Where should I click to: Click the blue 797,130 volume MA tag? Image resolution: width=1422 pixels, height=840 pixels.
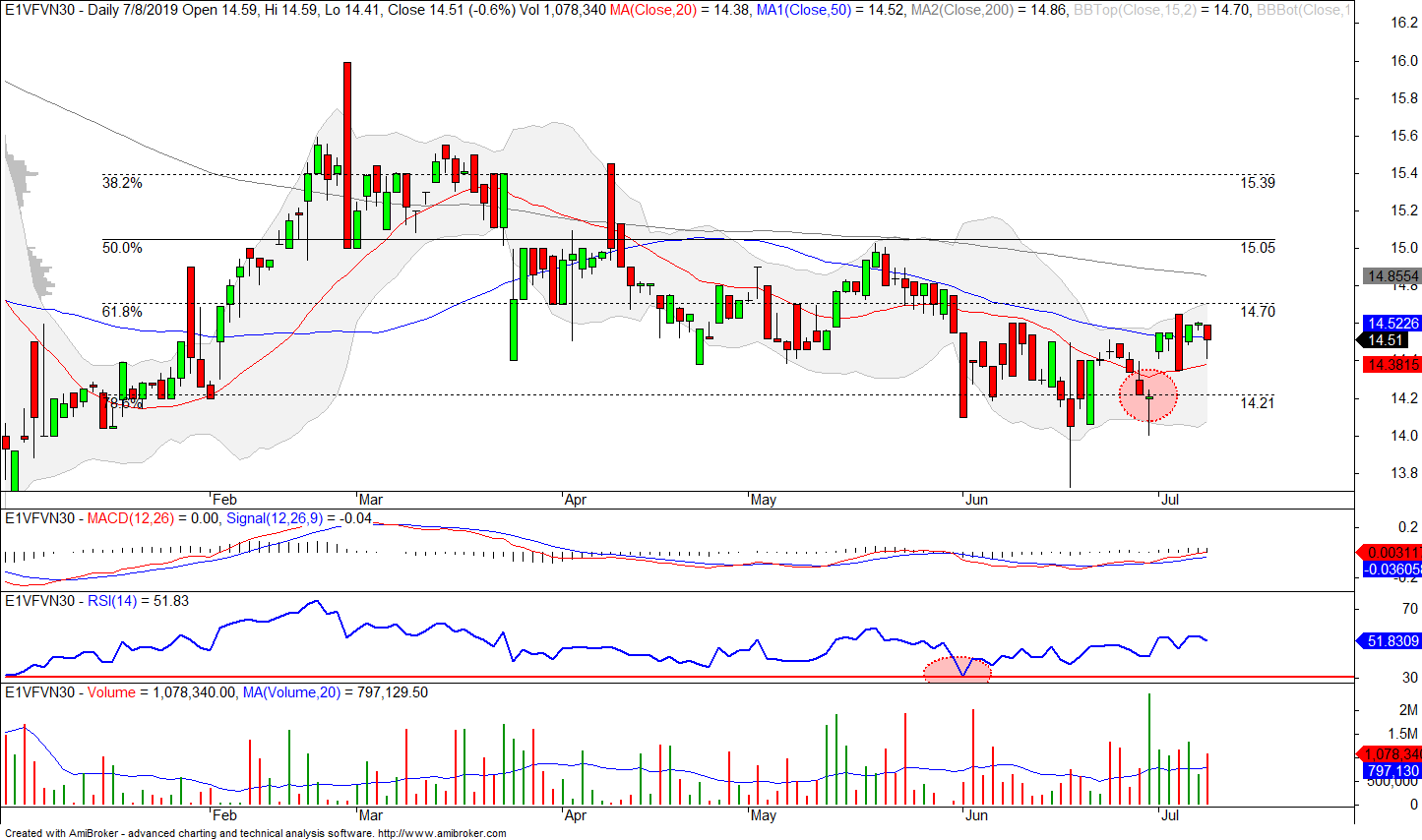(1391, 771)
